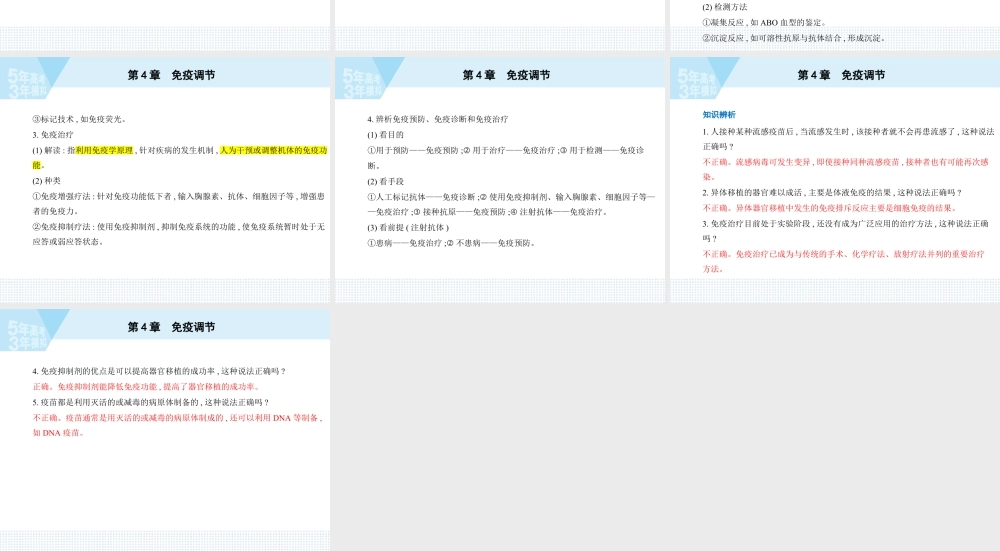Image resolution: width=1000 pixels, height=551 pixels.
Task: Click the 第4章 免疫调节 title on the last slide
Action: 171,327
